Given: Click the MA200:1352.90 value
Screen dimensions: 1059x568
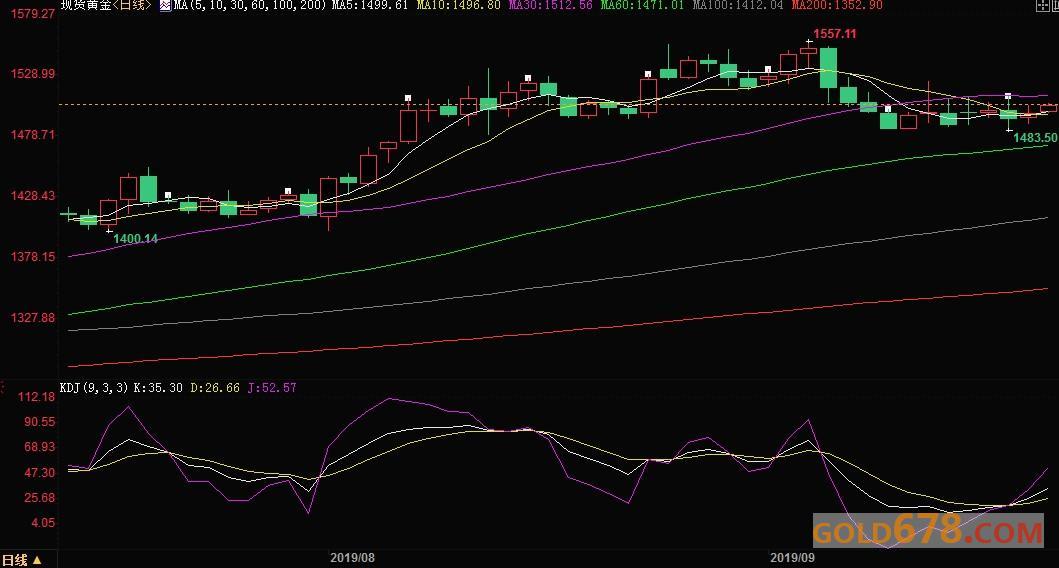Looking at the screenshot, I should (837, 5).
